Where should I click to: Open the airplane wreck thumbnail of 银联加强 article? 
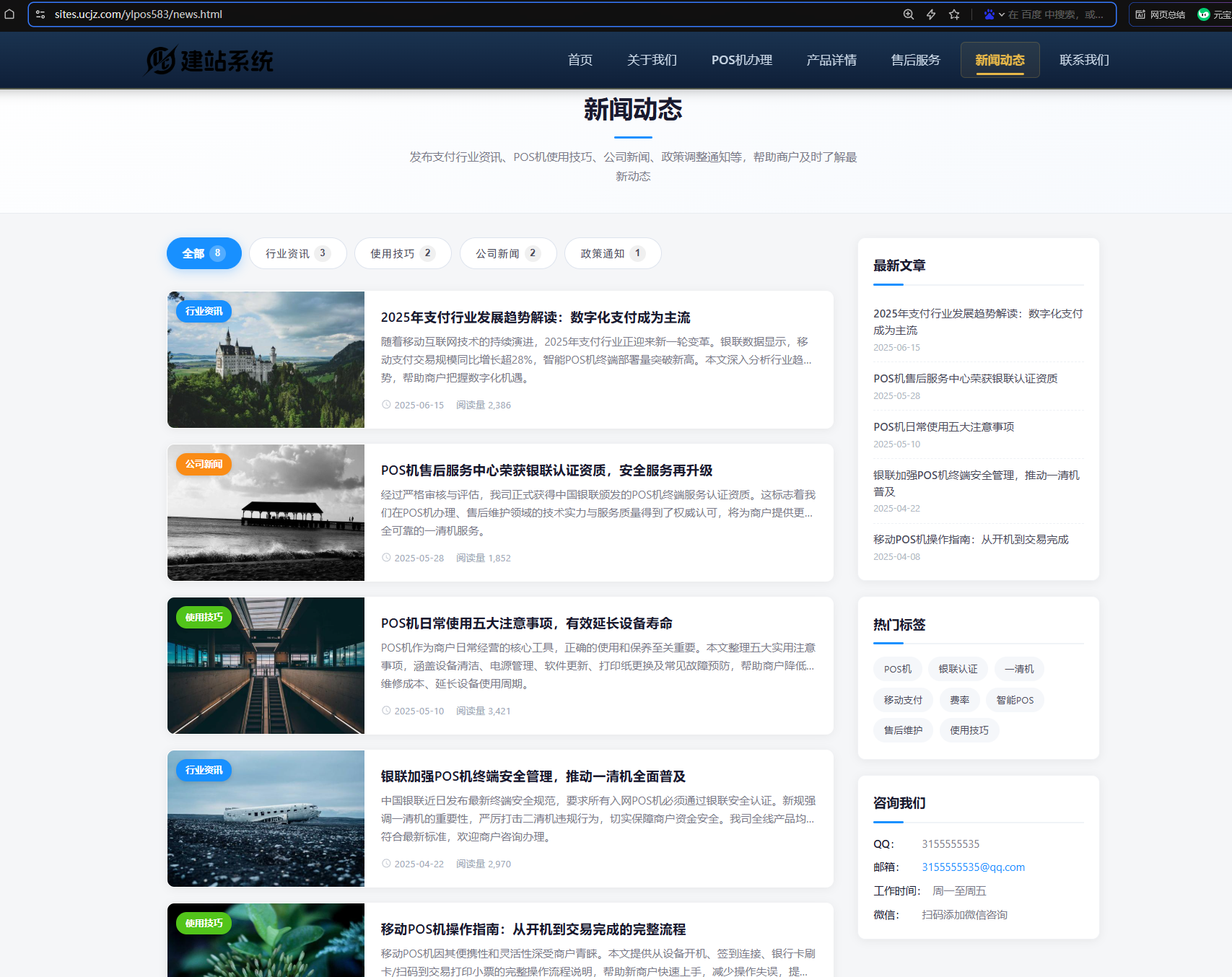click(266, 818)
